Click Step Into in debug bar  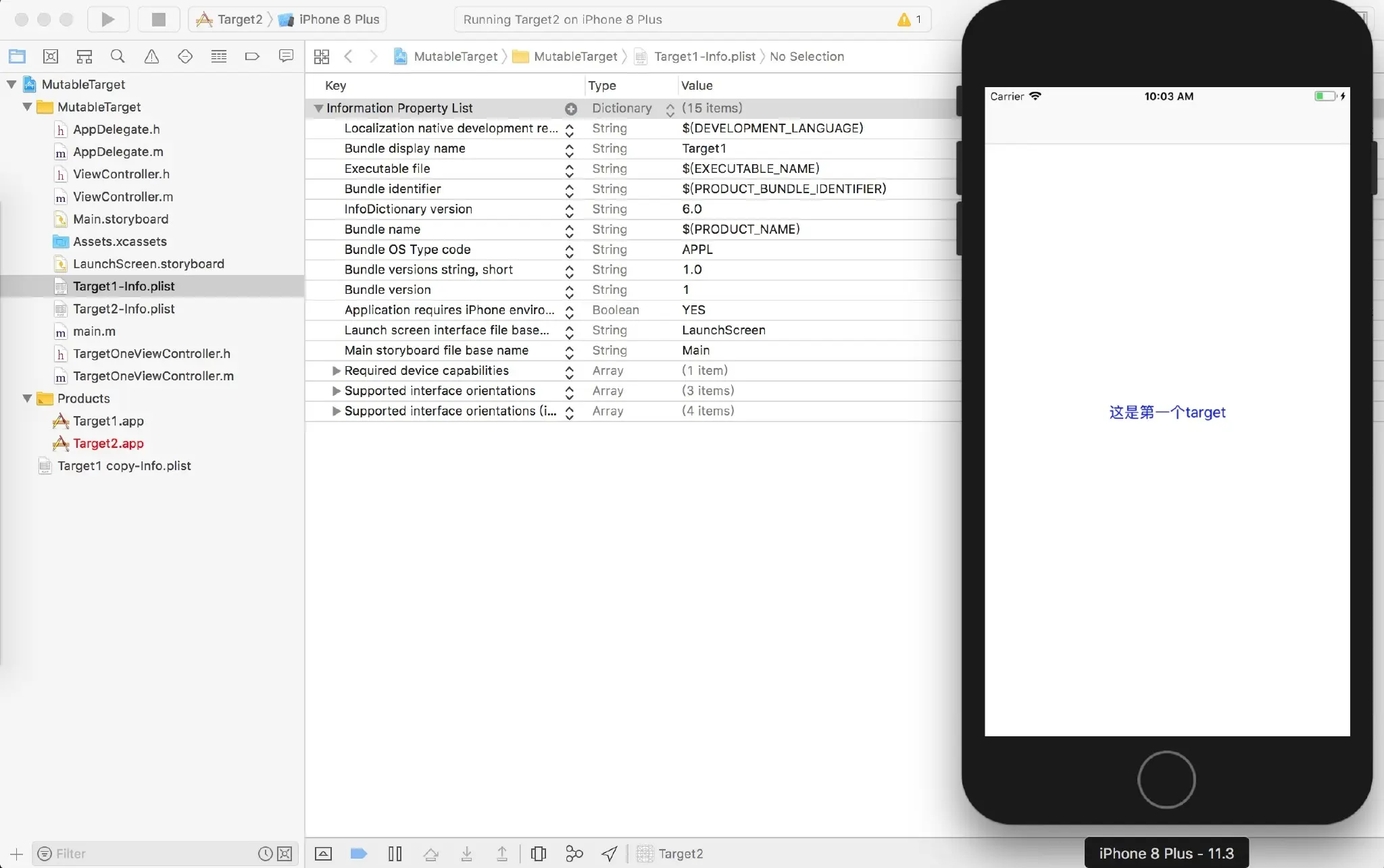pyautogui.click(x=466, y=854)
